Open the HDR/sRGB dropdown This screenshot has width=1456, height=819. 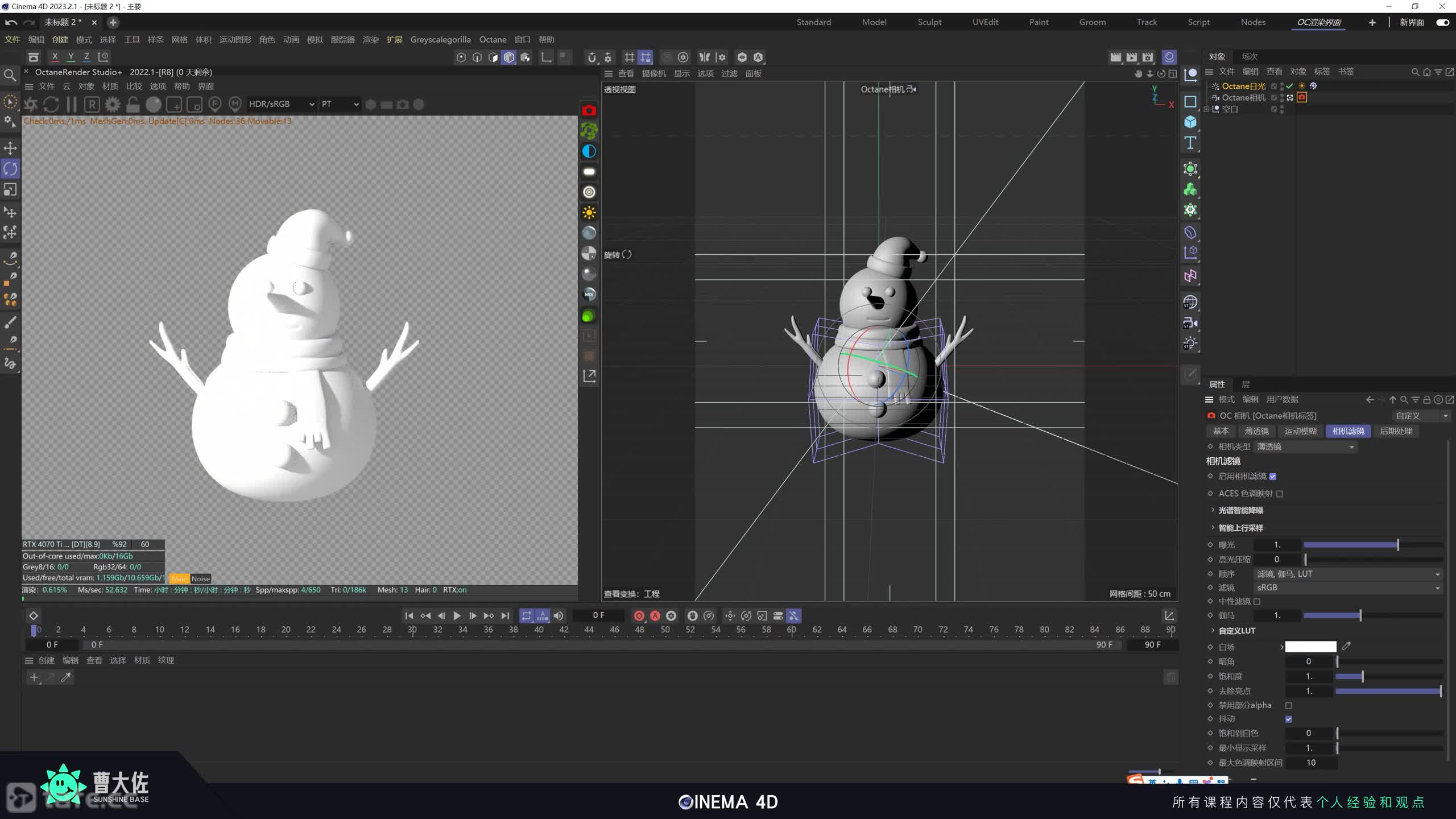282,104
